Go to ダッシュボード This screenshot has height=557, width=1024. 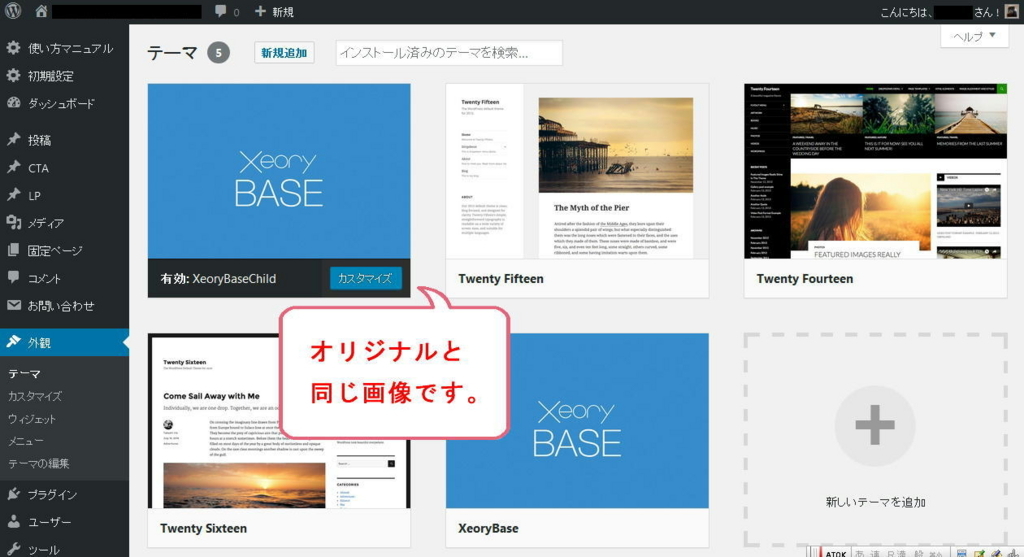[x=61, y=103]
